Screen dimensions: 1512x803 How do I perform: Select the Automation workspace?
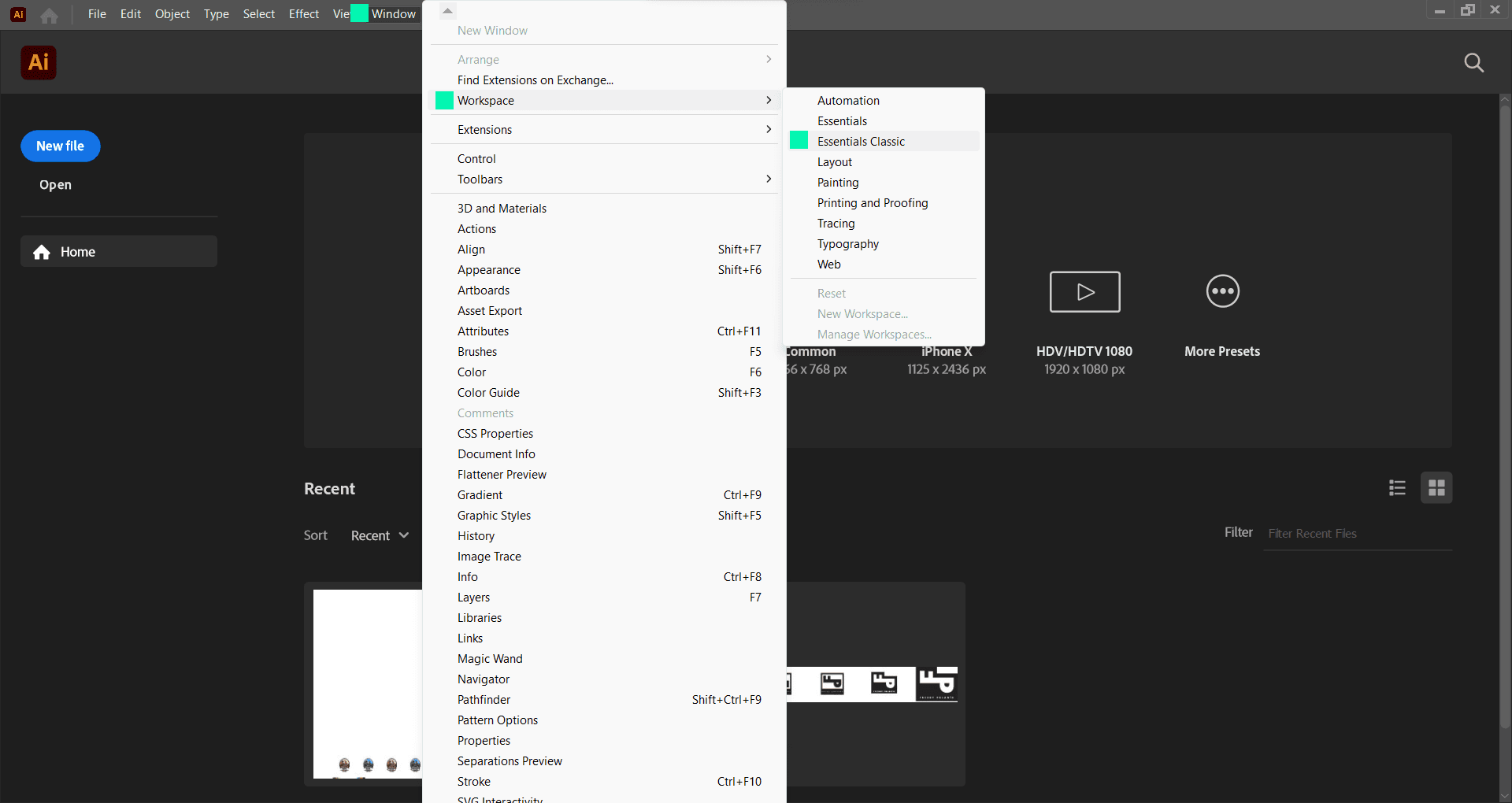[883, 100]
